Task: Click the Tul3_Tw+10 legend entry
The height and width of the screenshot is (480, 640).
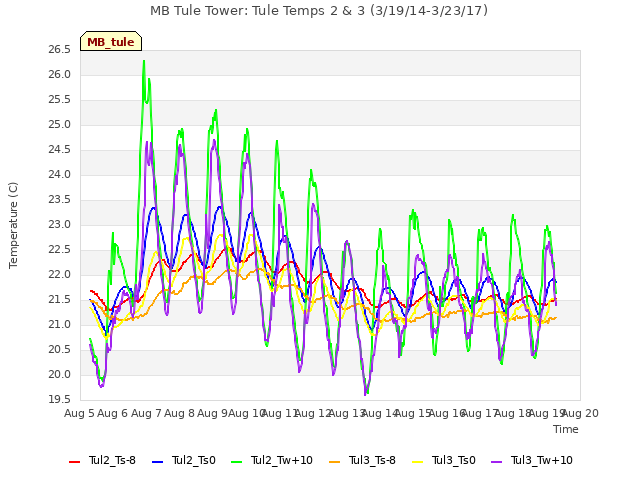Action: 532,460
